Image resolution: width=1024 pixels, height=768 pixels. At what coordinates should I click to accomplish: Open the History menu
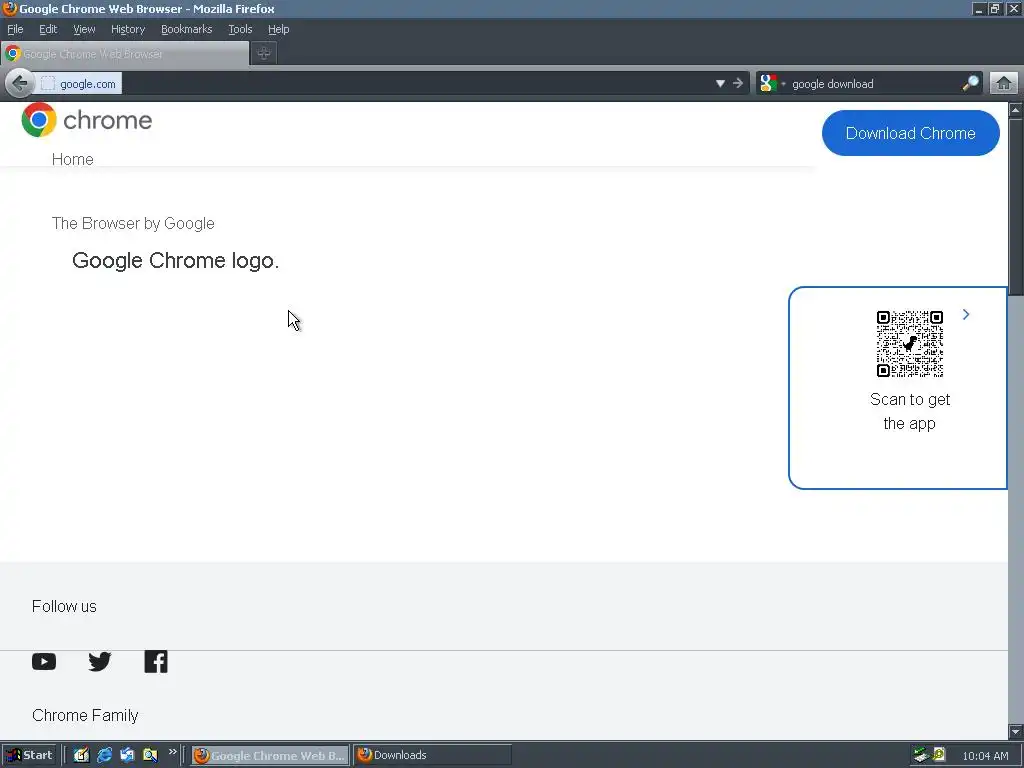point(127,29)
